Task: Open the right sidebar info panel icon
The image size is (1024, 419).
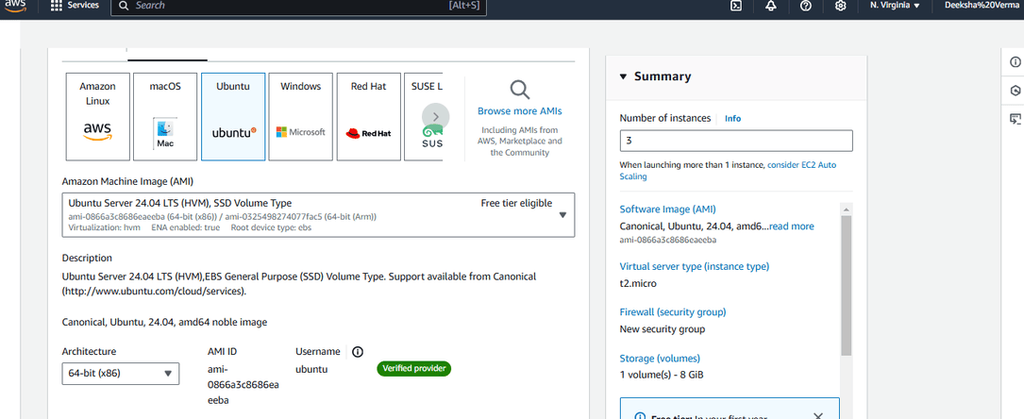Action: [1015, 62]
